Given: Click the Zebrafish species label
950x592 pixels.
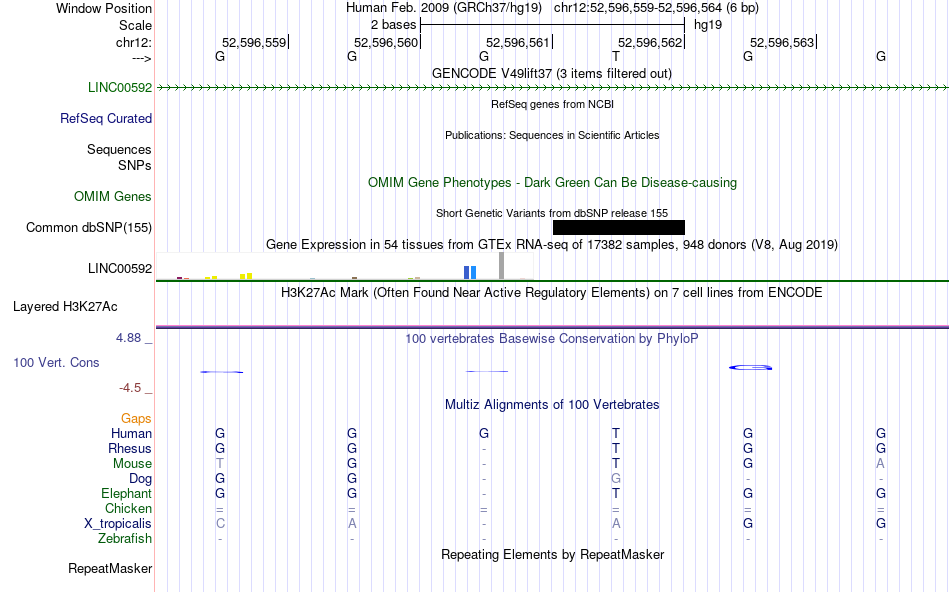Looking at the screenshot, I should (x=125, y=538).
